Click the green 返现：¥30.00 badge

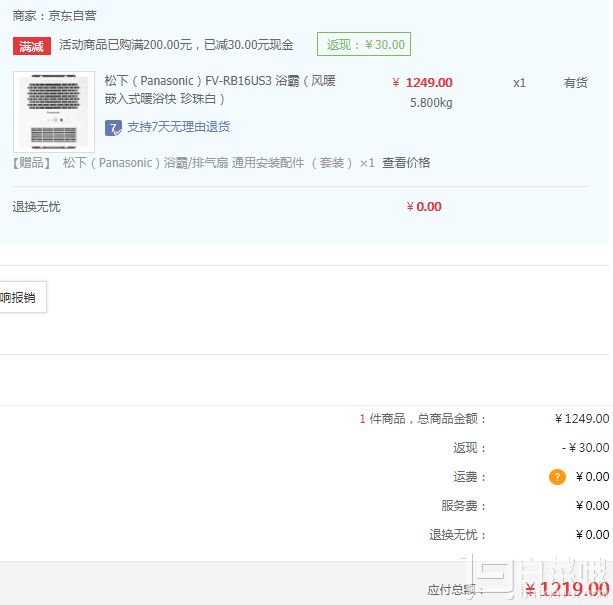pos(364,44)
